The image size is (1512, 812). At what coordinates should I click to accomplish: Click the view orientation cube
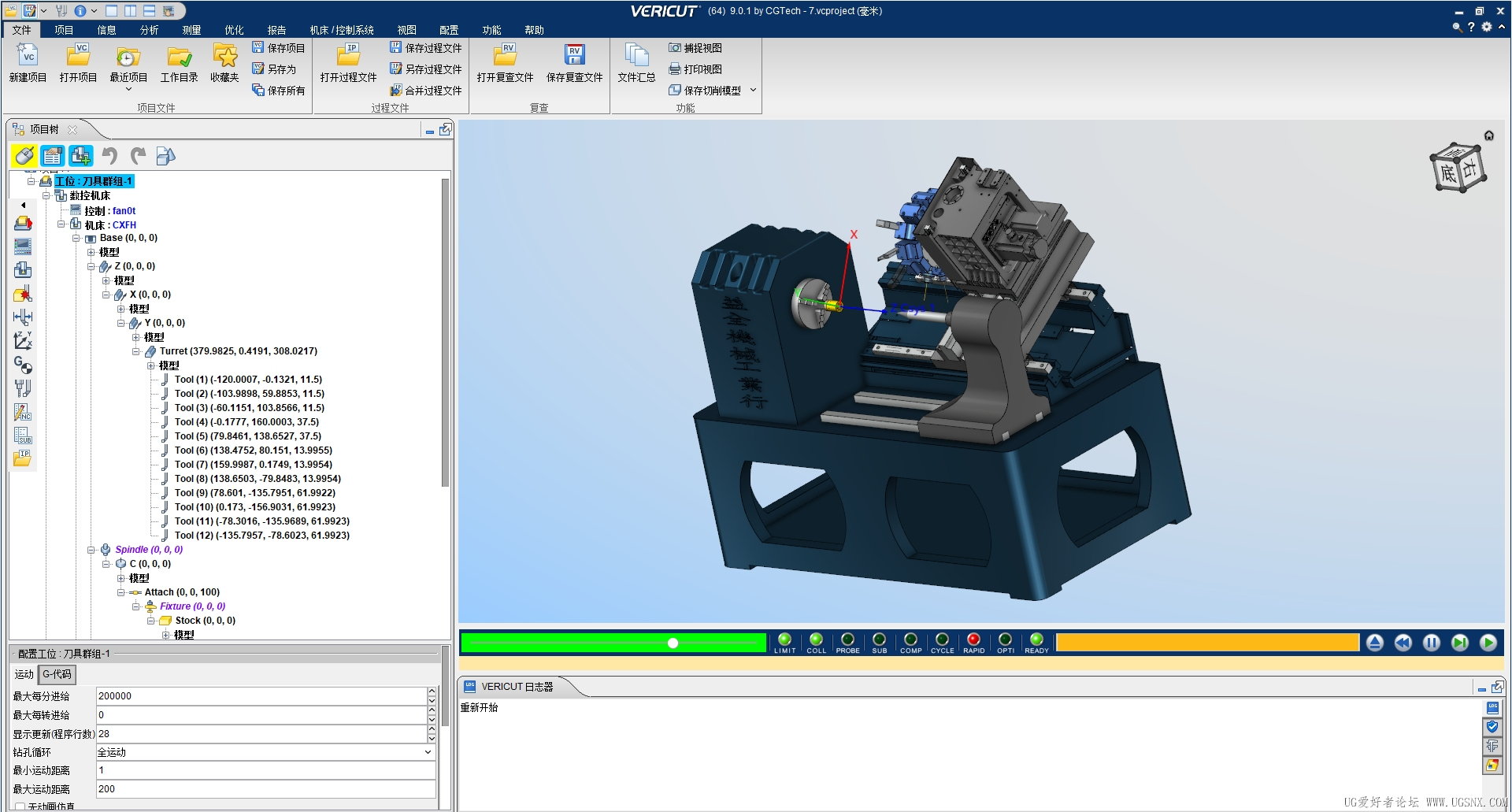point(1458,168)
